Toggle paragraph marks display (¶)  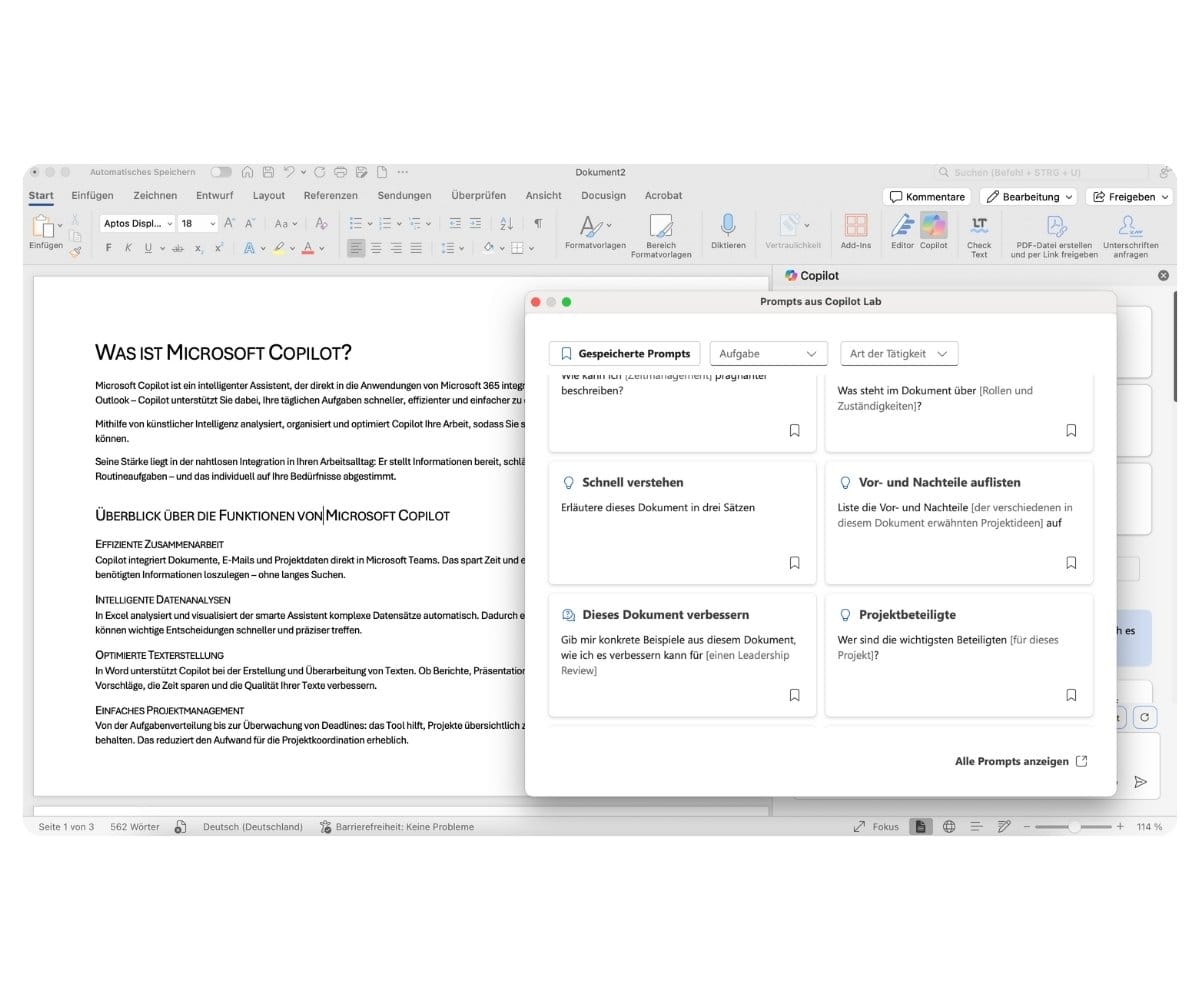(x=538, y=224)
